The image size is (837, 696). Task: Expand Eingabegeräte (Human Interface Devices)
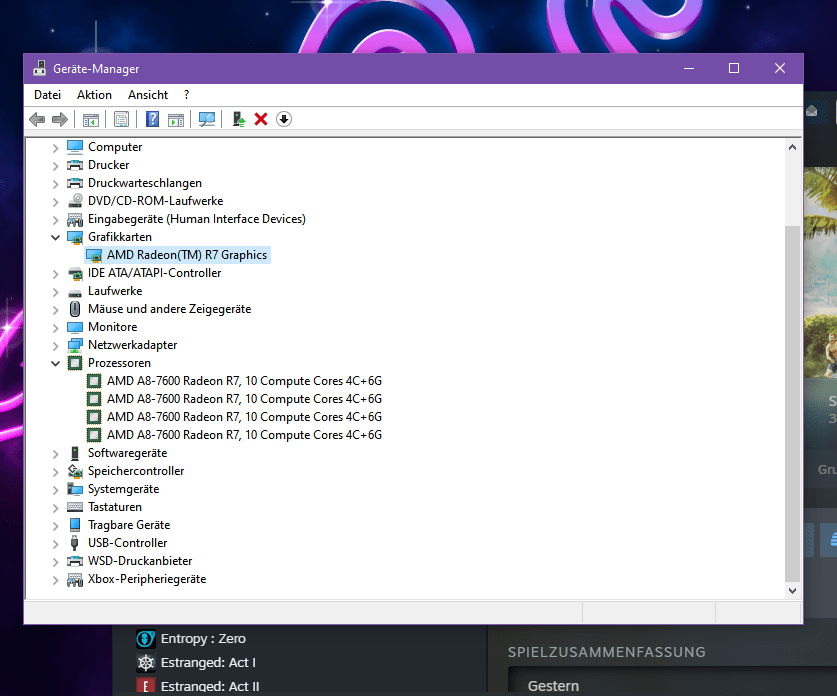click(x=56, y=219)
